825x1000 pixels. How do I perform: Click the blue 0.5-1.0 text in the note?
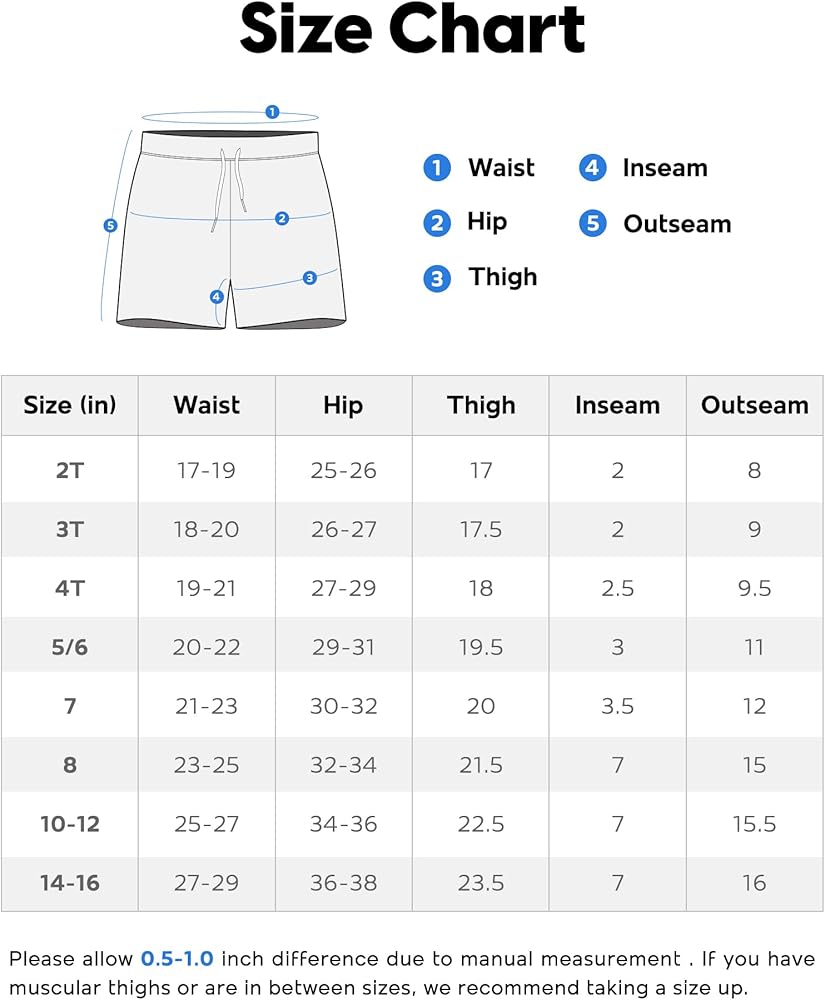pyautogui.click(x=177, y=959)
